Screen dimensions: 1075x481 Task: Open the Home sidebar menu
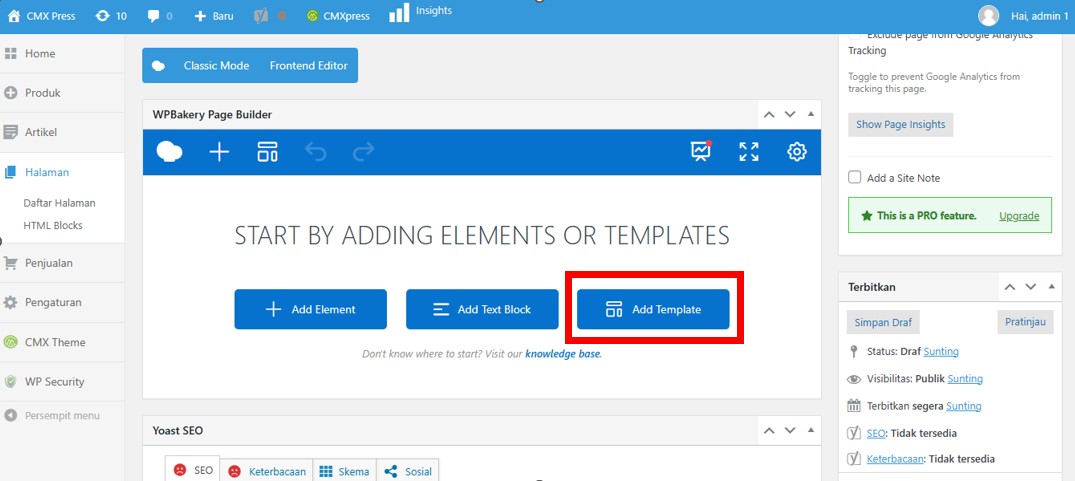coord(40,53)
